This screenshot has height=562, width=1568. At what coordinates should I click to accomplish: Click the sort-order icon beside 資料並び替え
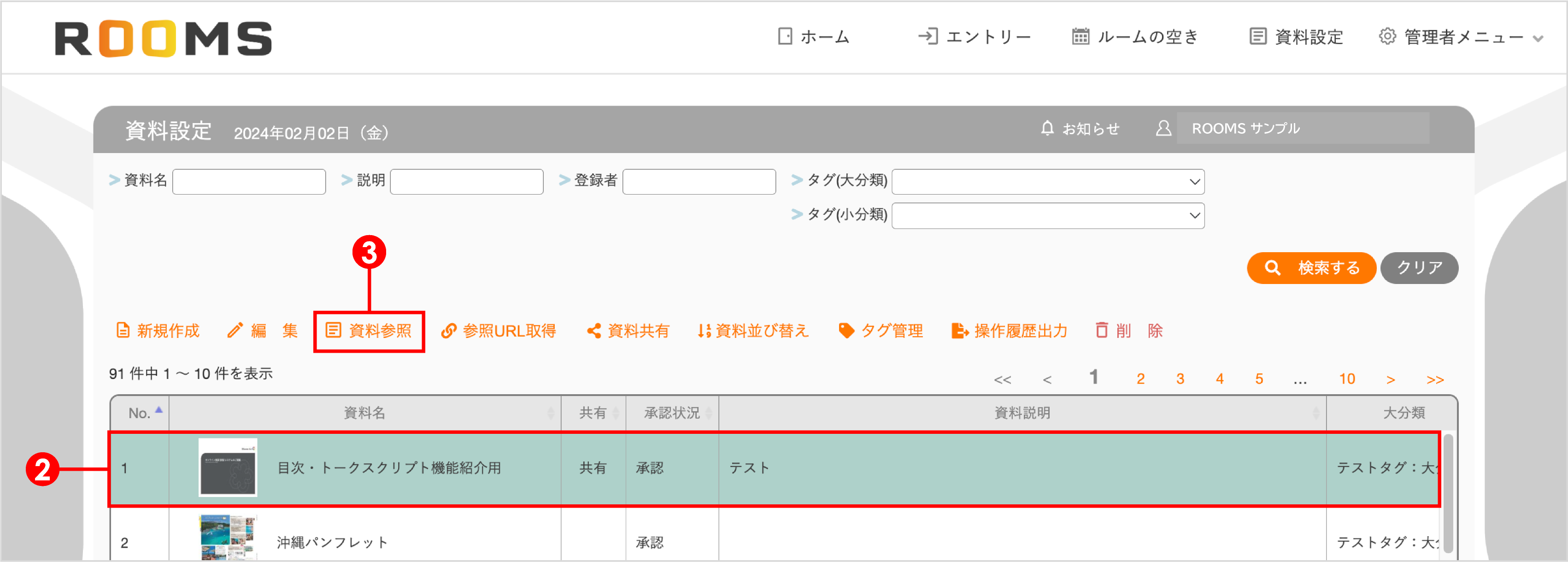coord(704,331)
